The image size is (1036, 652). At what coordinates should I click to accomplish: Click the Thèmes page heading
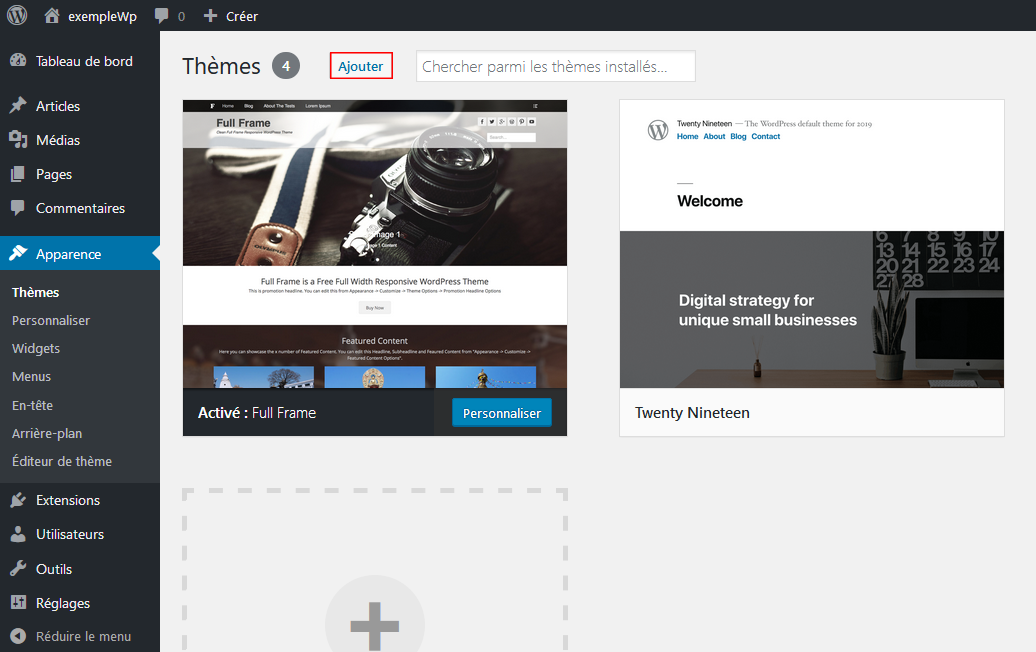click(x=221, y=66)
